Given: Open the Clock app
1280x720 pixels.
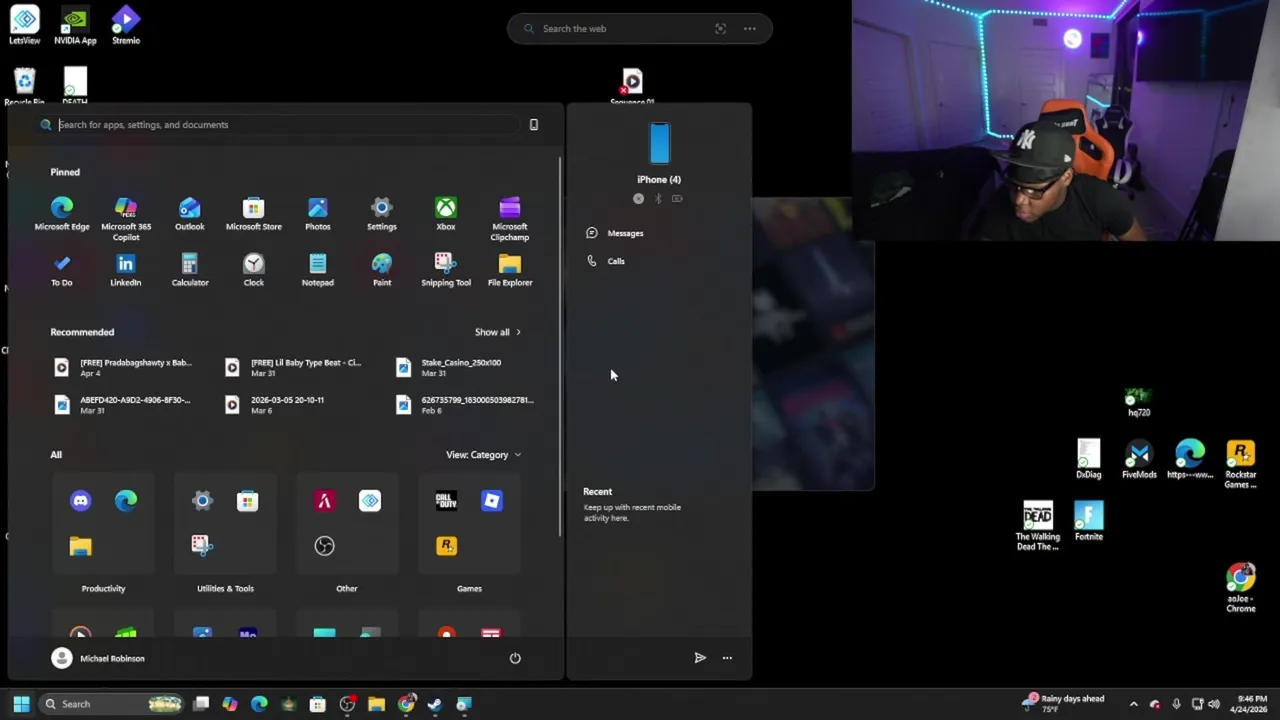Looking at the screenshot, I should click(x=254, y=270).
